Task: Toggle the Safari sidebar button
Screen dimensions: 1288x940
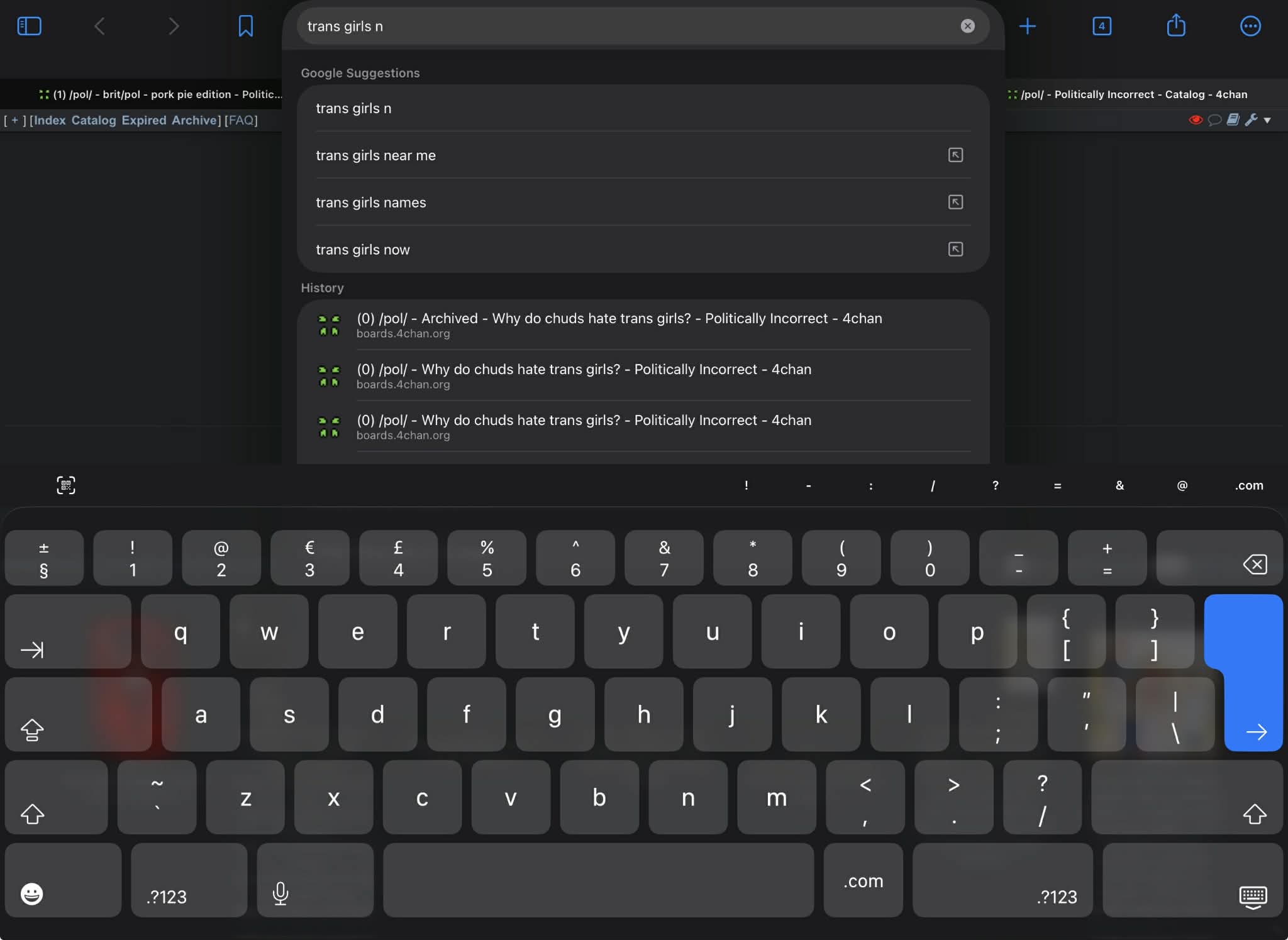Action: (x=29, y=26)
